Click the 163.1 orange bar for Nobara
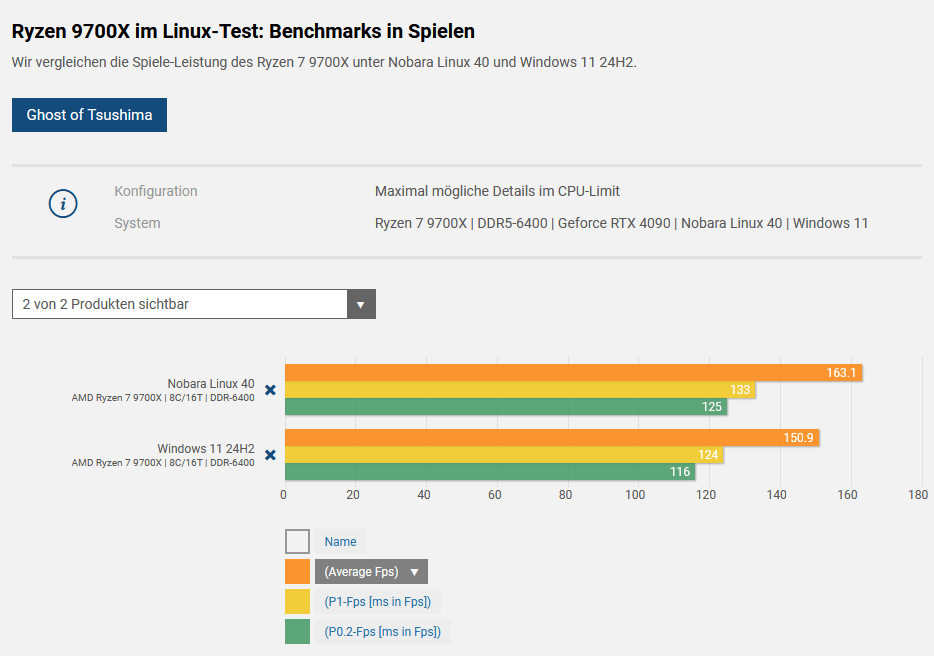The width and height of the screenshot is (934, 656). coord(574,373)
